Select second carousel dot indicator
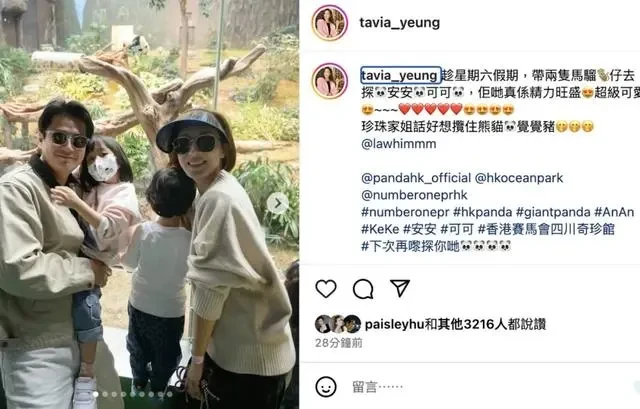640x409 pixels. 105,394
